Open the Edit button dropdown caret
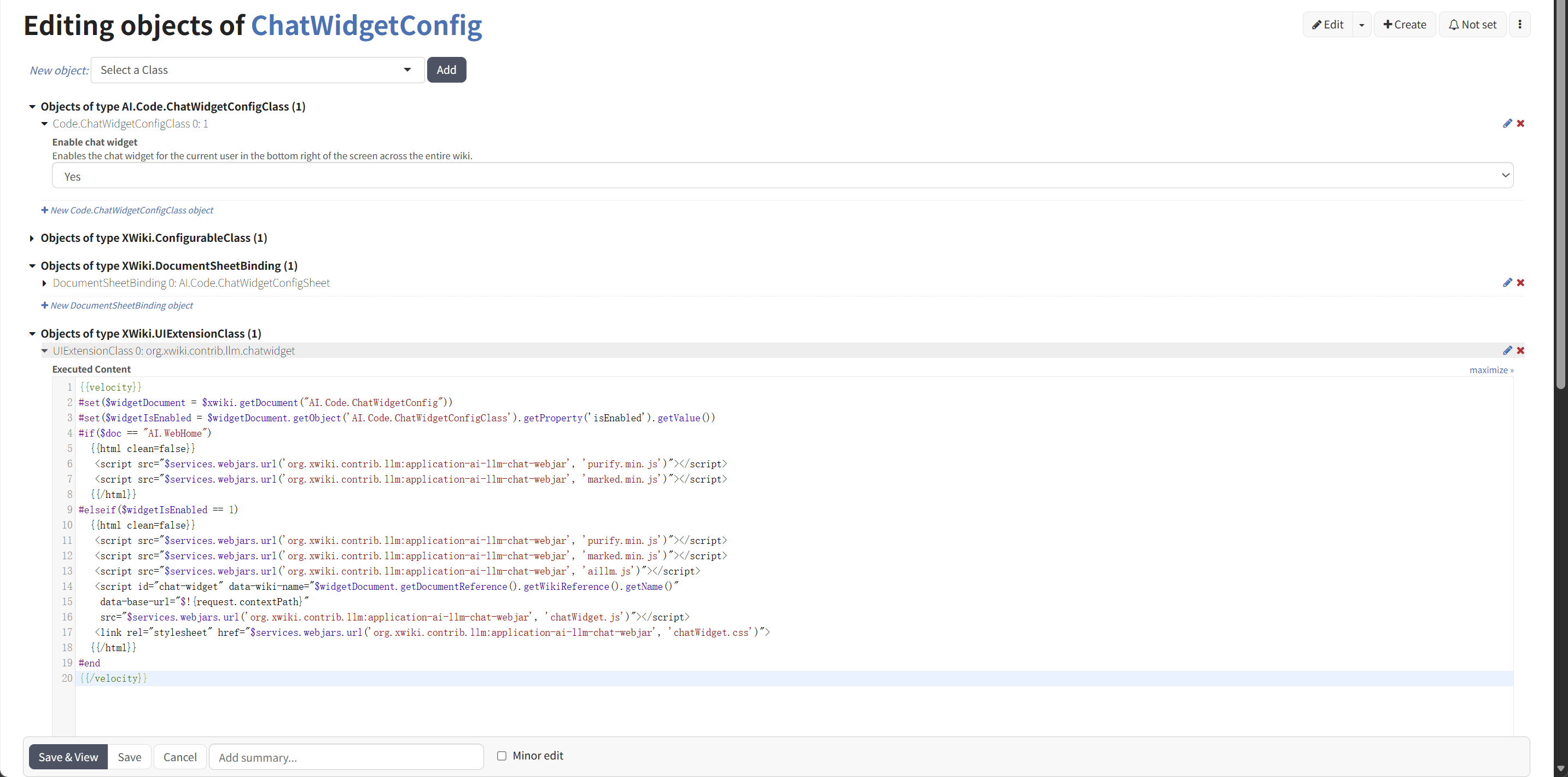 coord(1362,25)
